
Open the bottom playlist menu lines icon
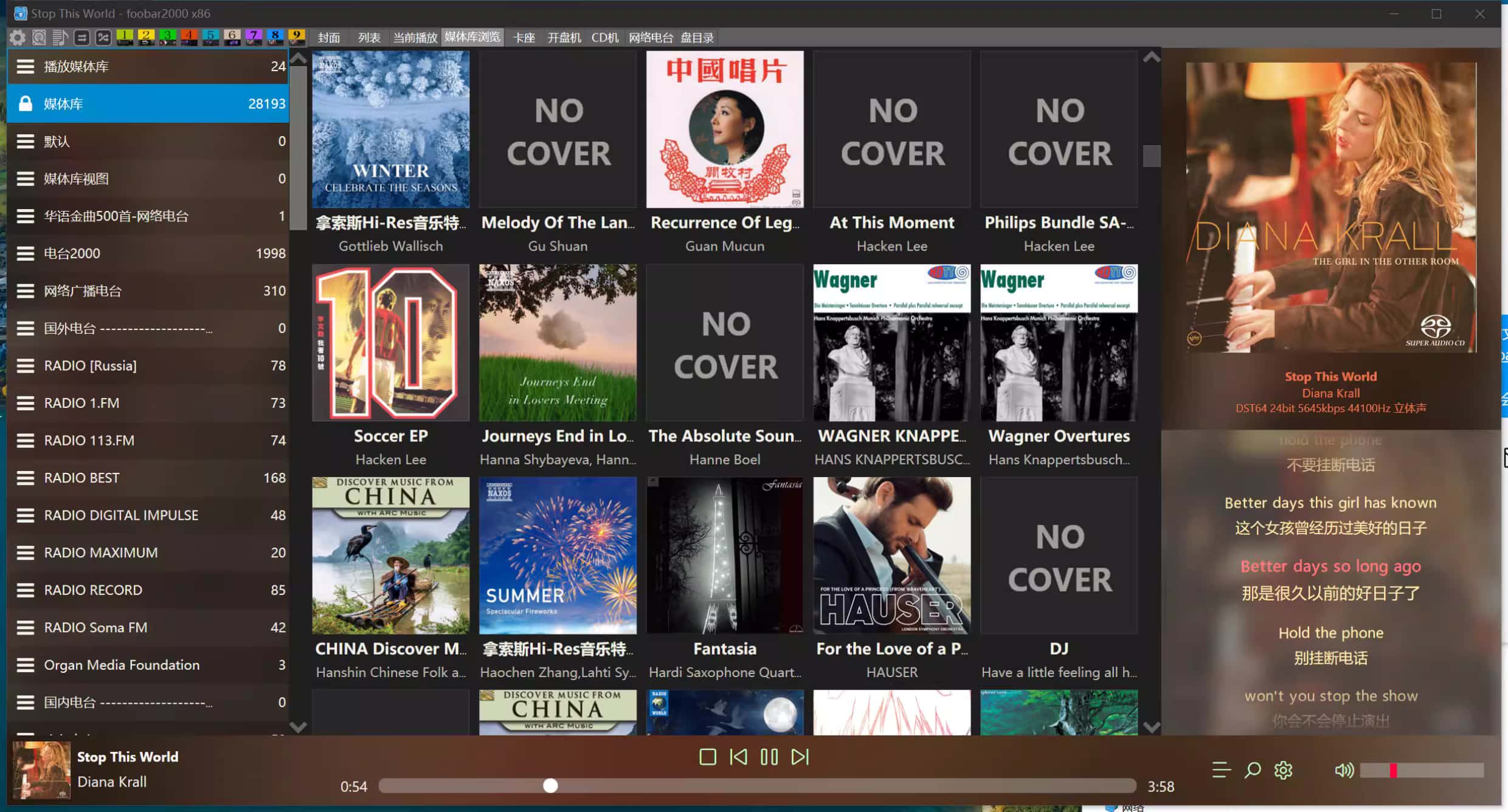pos(1221,771)
